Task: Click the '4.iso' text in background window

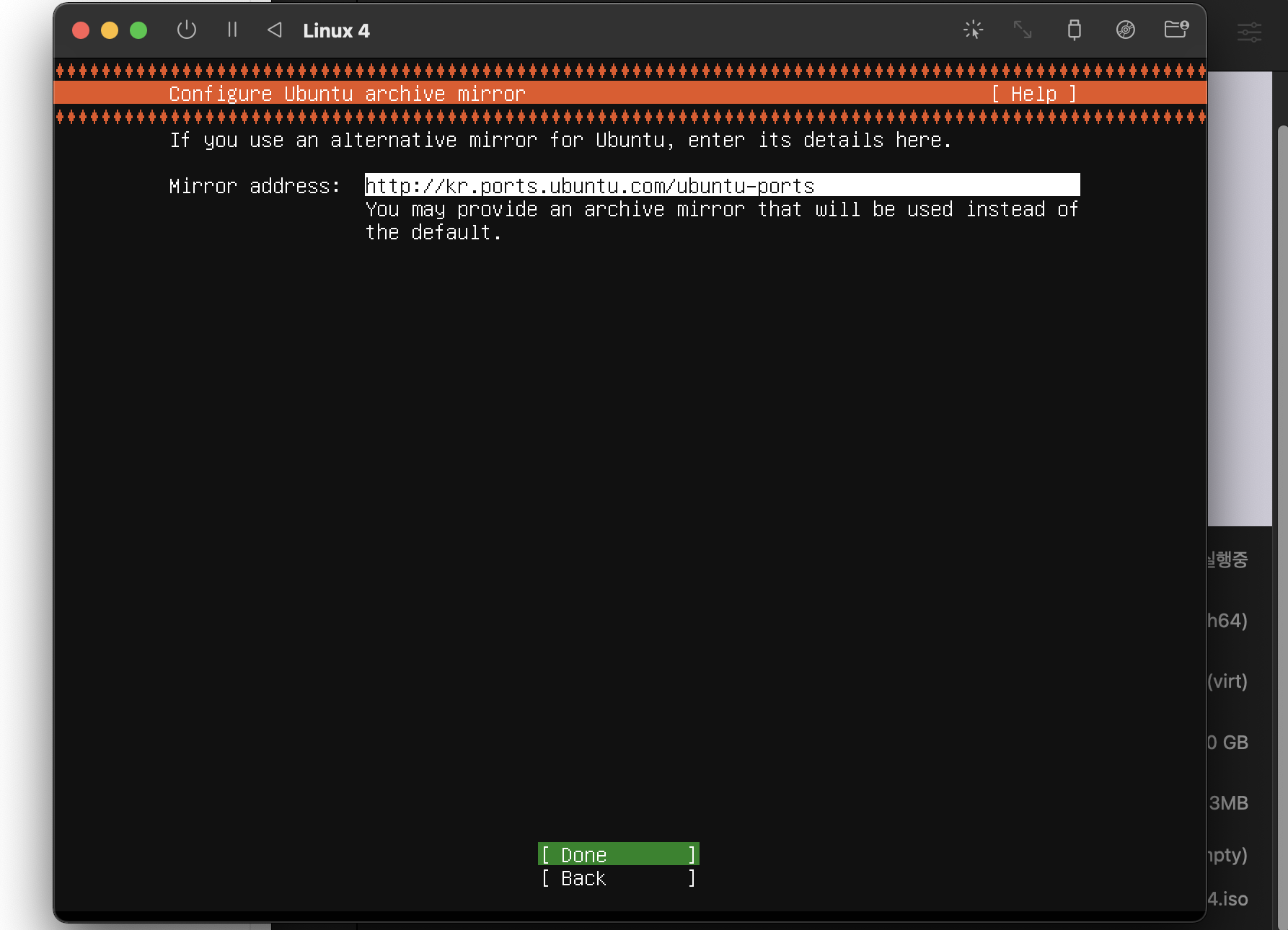Action: [x=1227, y=899]
